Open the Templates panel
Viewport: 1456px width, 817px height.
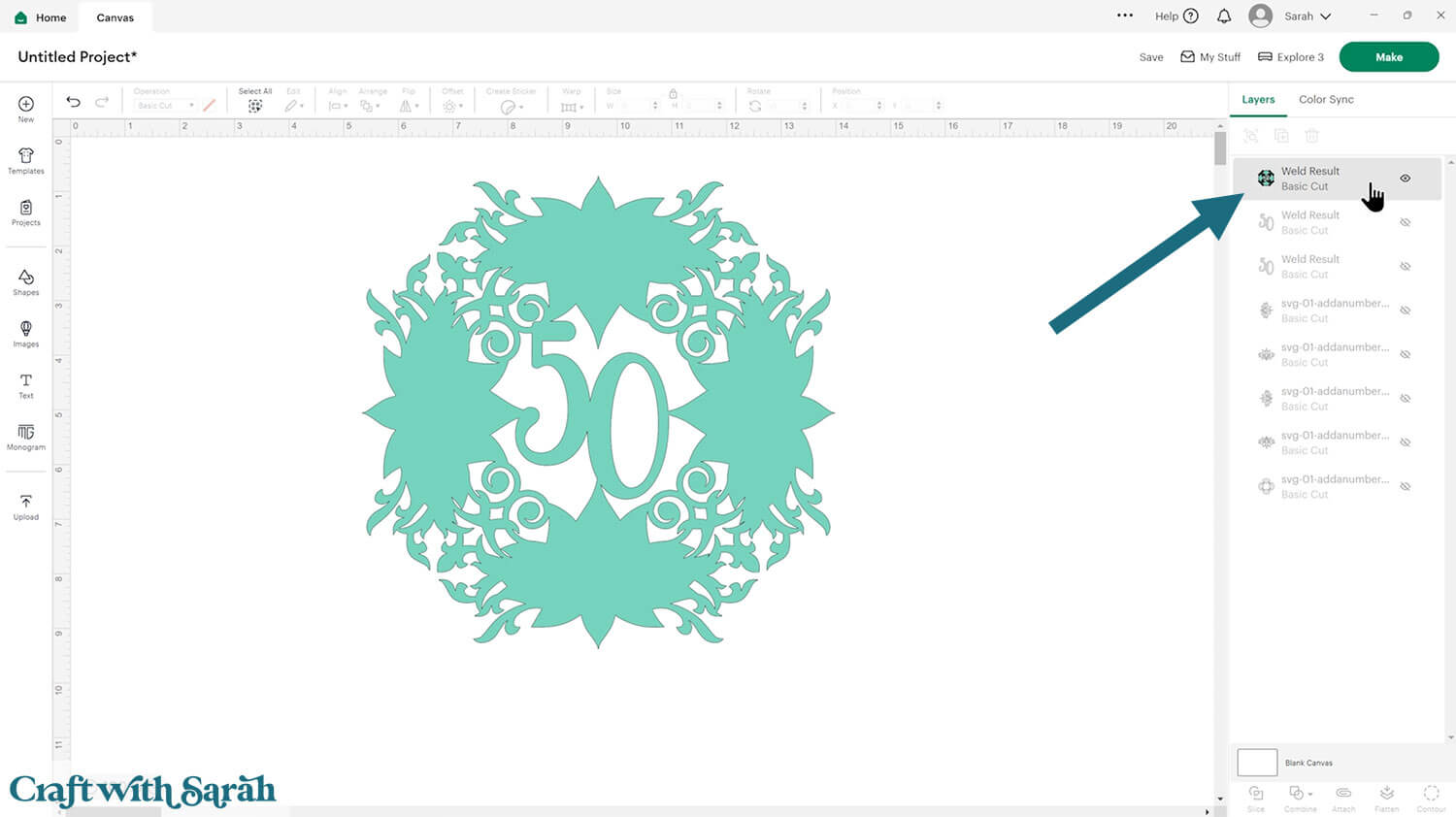coord(26,161)
